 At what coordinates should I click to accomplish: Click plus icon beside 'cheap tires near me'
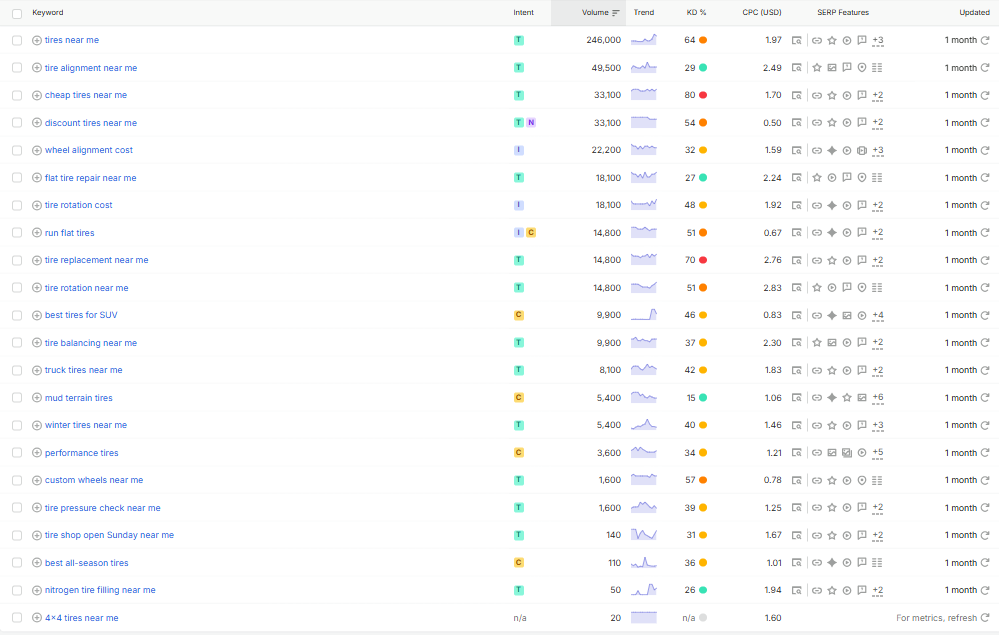[x=37, y=95]
